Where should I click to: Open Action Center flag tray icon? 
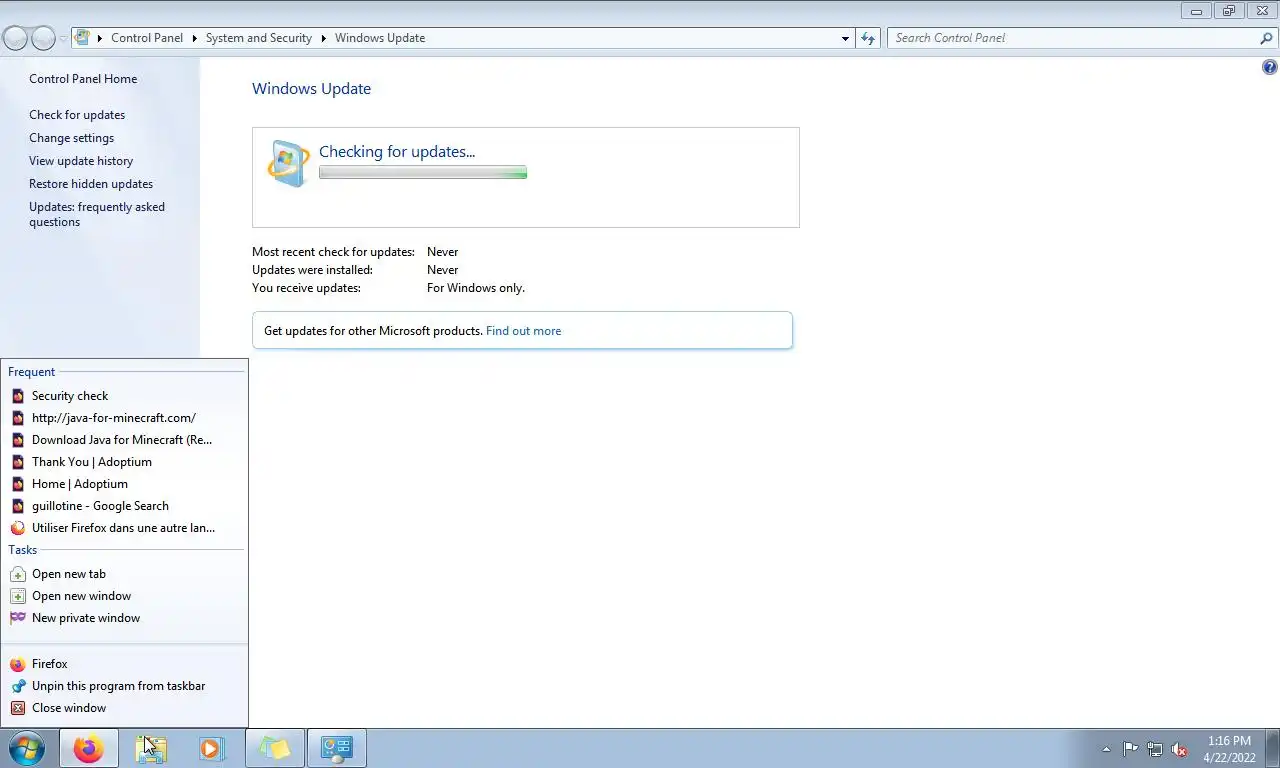tap(1130, 749)
